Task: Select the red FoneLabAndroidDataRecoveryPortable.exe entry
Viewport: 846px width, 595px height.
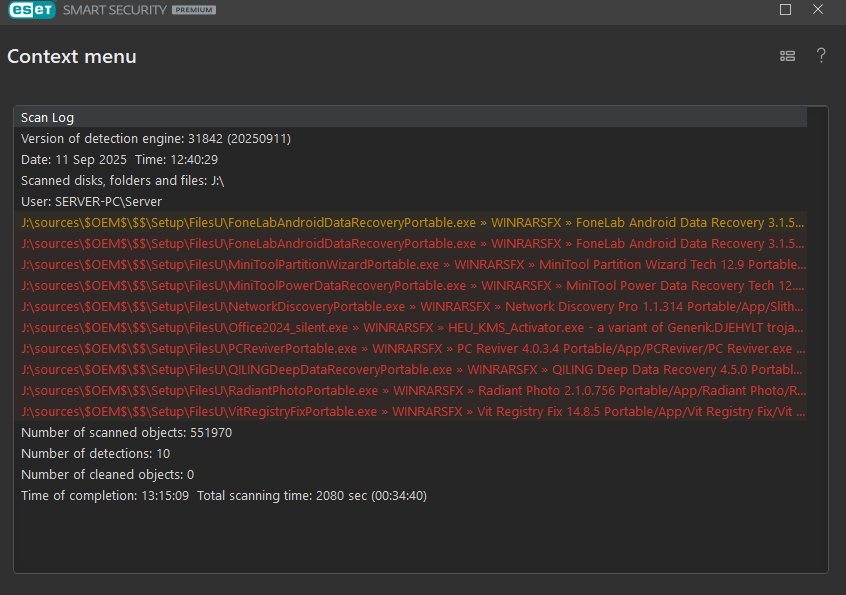Action: tap(411, 244)
